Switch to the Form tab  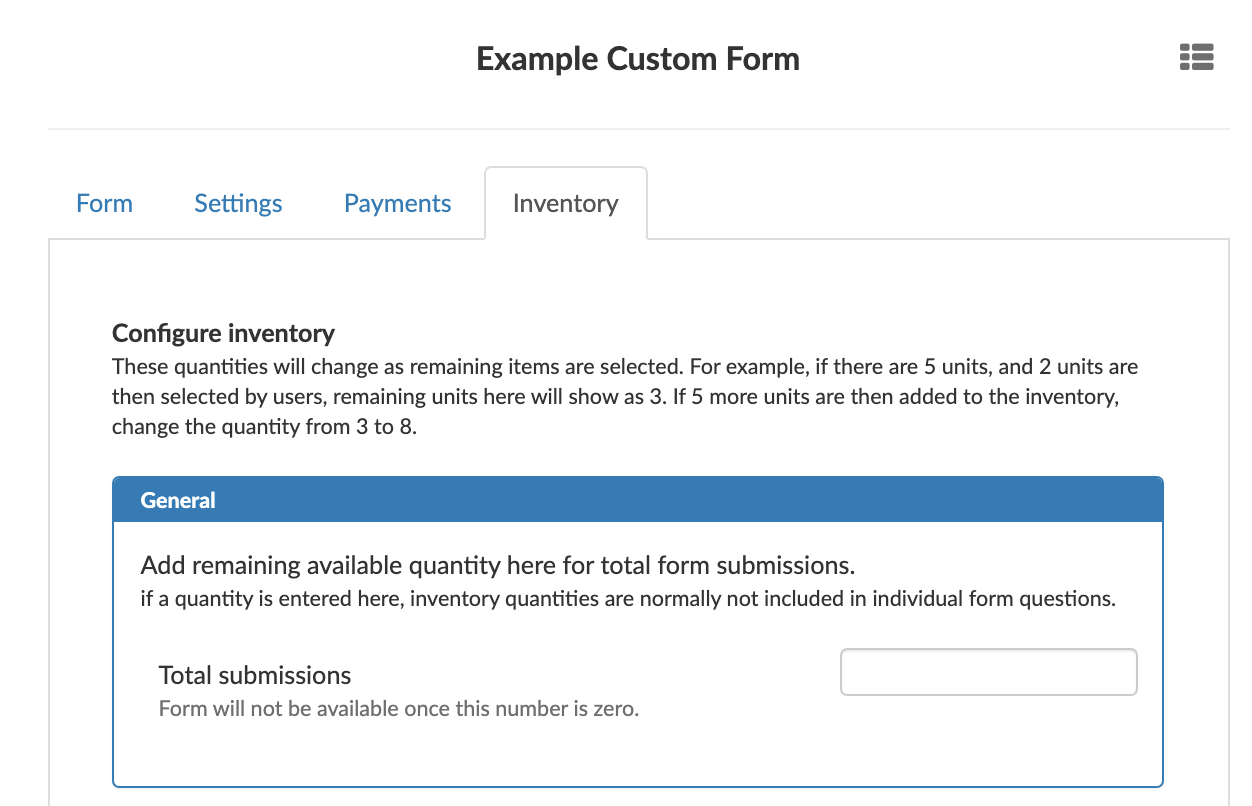(104, 203)
